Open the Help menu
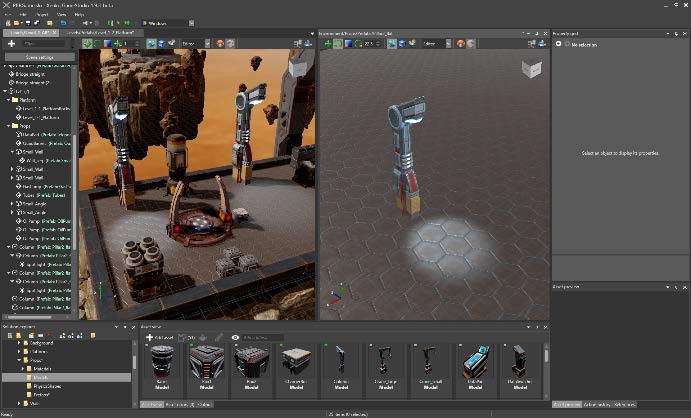The image size is (691, 418). [x=79, y=15]
